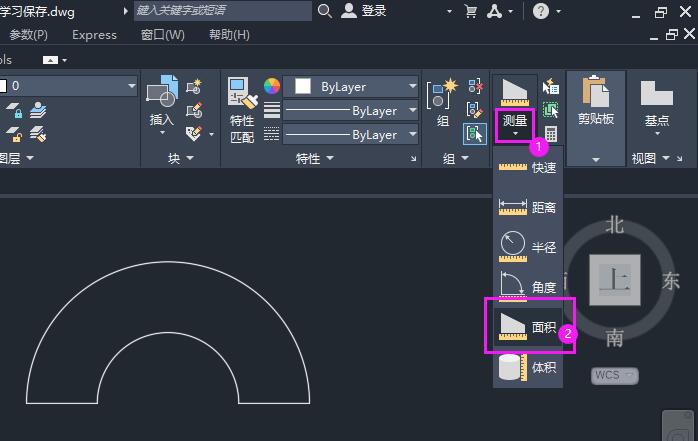Viewport: 698px width, 441px height.
Task: Click 南 on the ViewCube compass
Action: coord(614,339)
